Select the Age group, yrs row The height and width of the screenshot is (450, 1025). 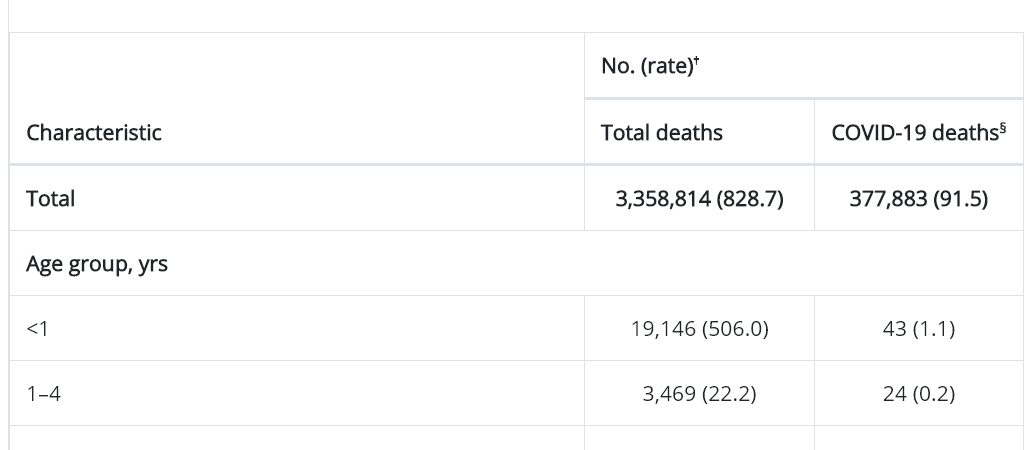click(516, 263)
